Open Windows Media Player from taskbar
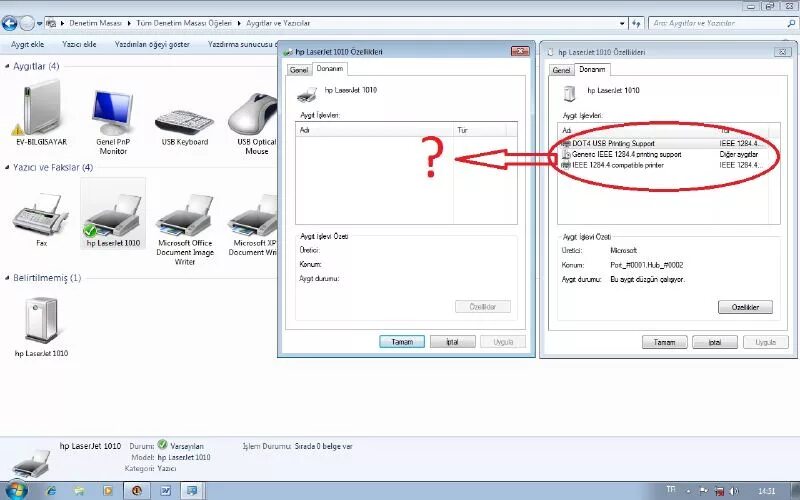 tap(108, 491)
